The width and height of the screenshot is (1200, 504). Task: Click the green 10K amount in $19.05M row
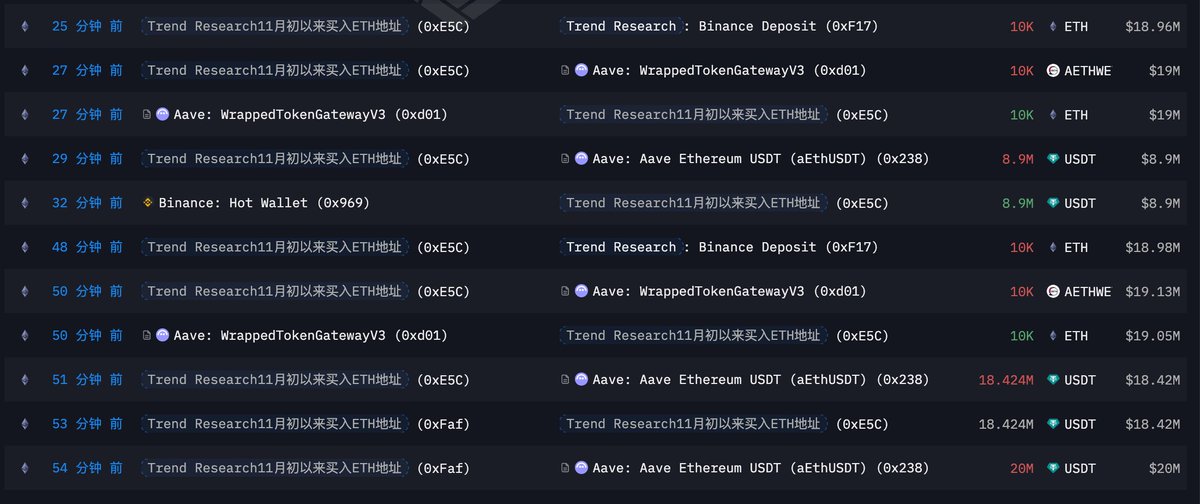click(1022, 336)
